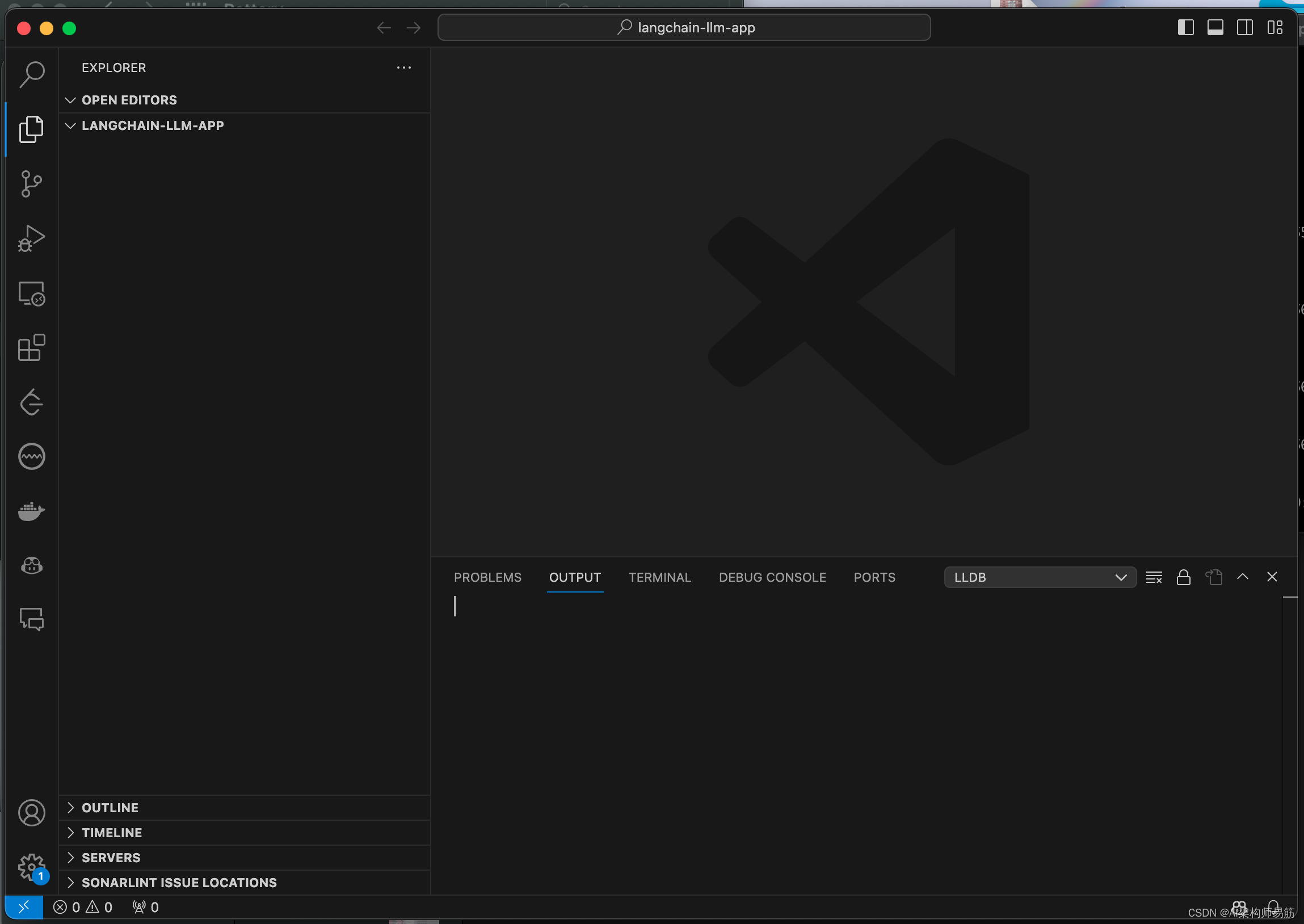The image size is (1304, 924).
Task: Open the LLDB output channel dropdown
Action: click(1040, 577)
